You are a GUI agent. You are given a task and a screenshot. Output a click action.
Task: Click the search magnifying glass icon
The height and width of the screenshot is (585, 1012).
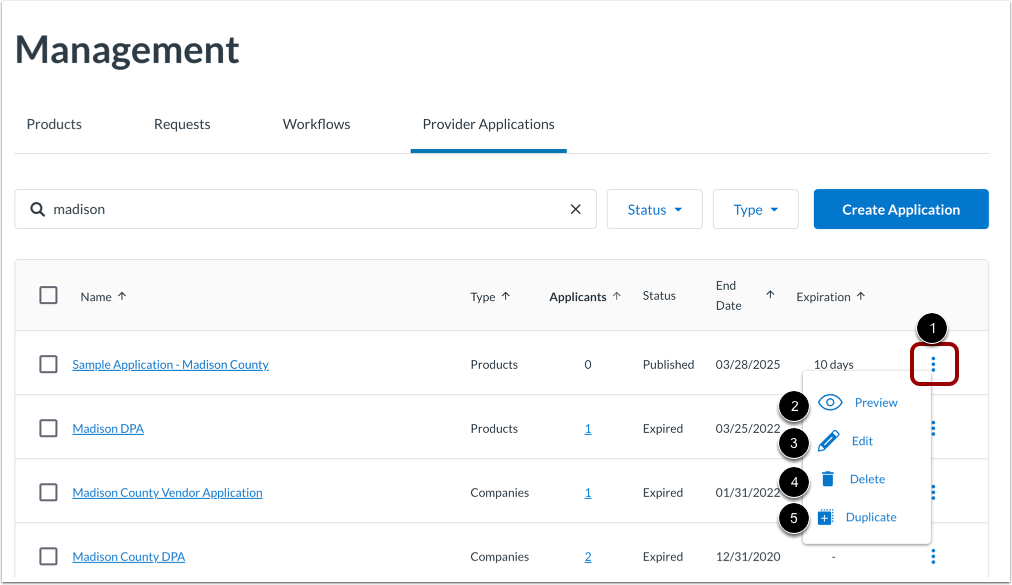[x=37, y=209]
